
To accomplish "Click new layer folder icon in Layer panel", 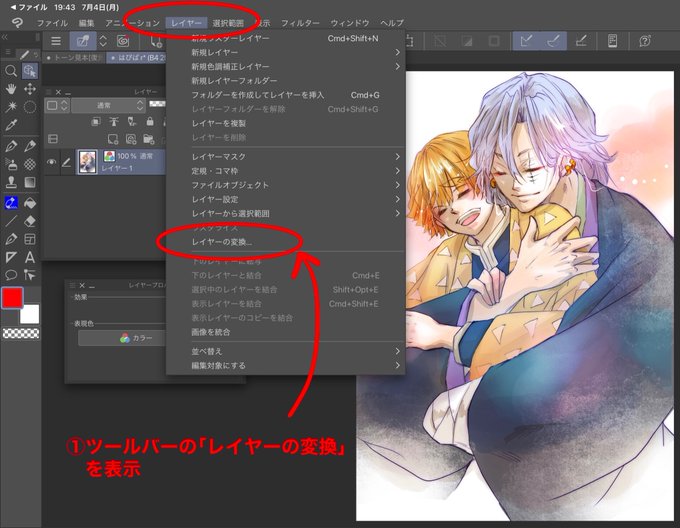I will coord(148,139).
